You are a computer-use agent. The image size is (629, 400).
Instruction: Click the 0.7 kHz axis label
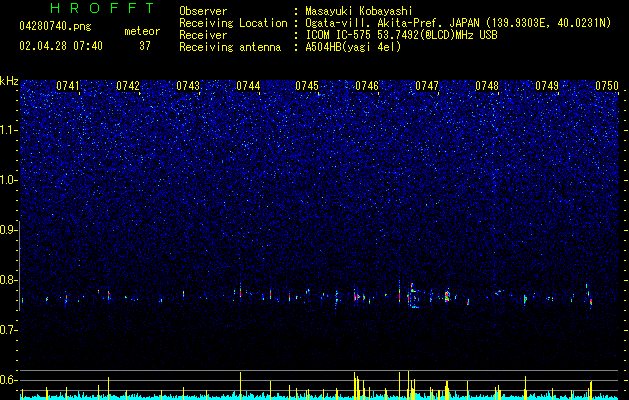coord(9,330)
